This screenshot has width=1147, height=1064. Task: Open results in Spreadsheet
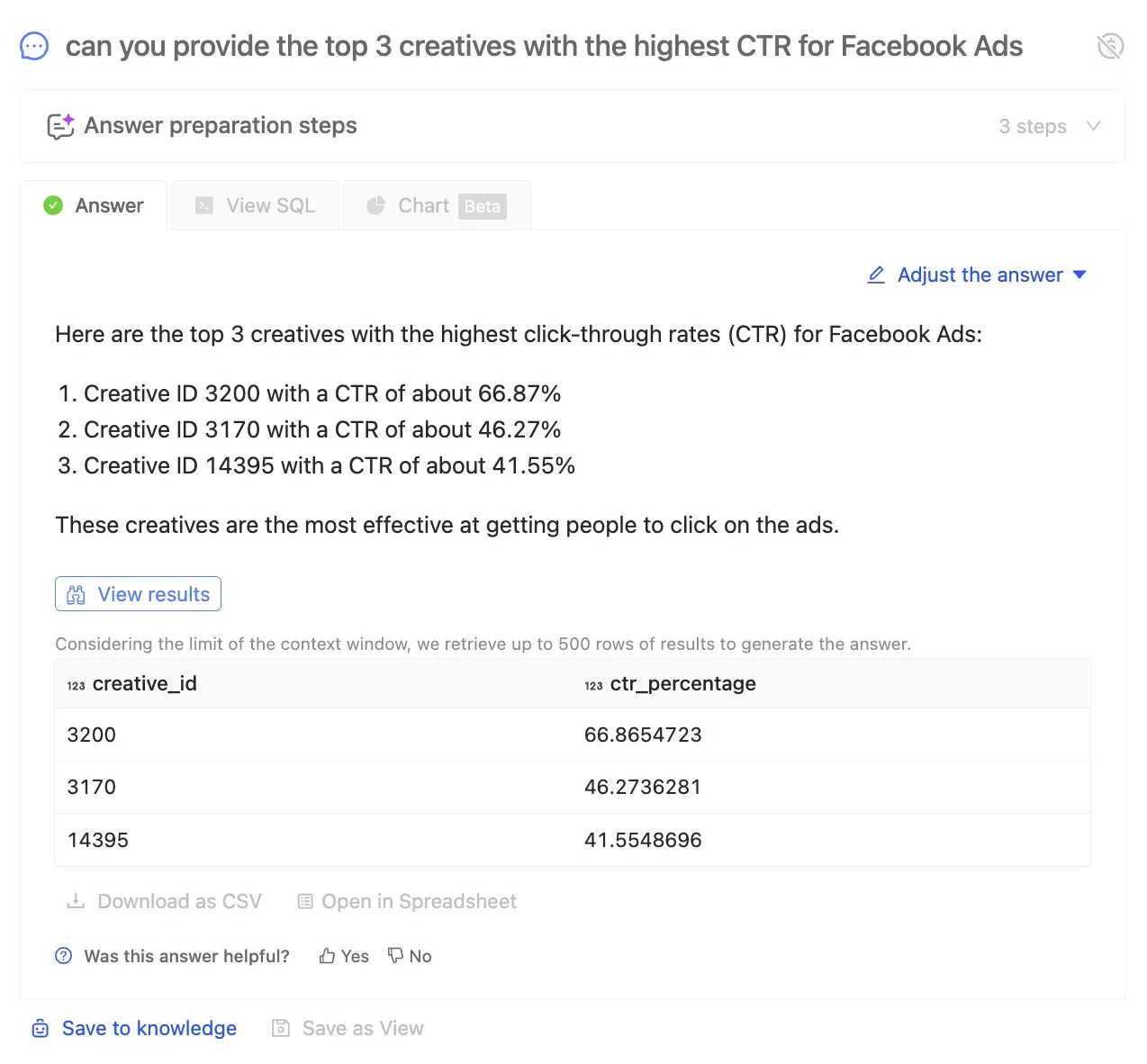[407, 902]
